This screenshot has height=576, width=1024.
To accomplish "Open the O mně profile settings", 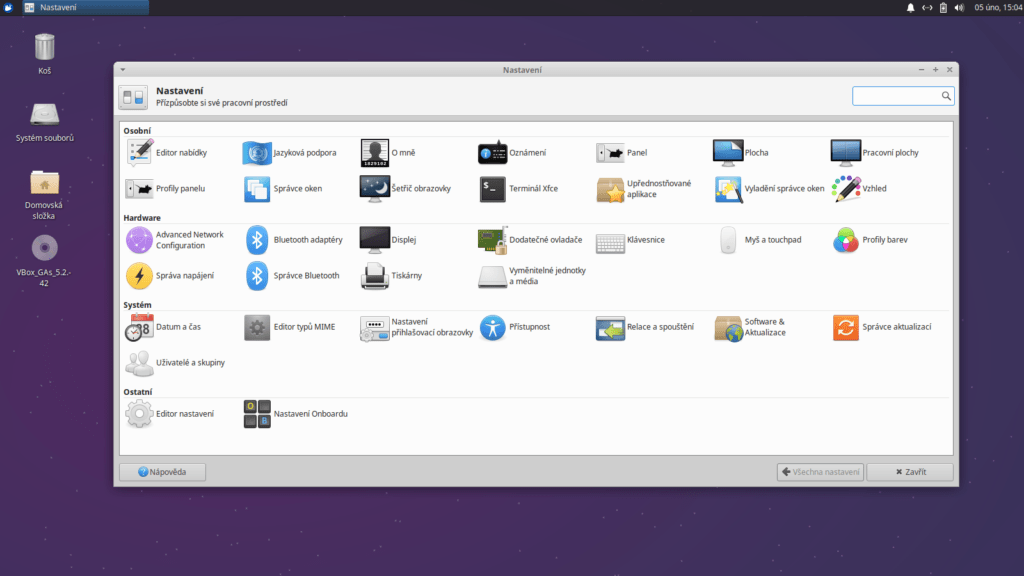I will click(x=387, y=153).
